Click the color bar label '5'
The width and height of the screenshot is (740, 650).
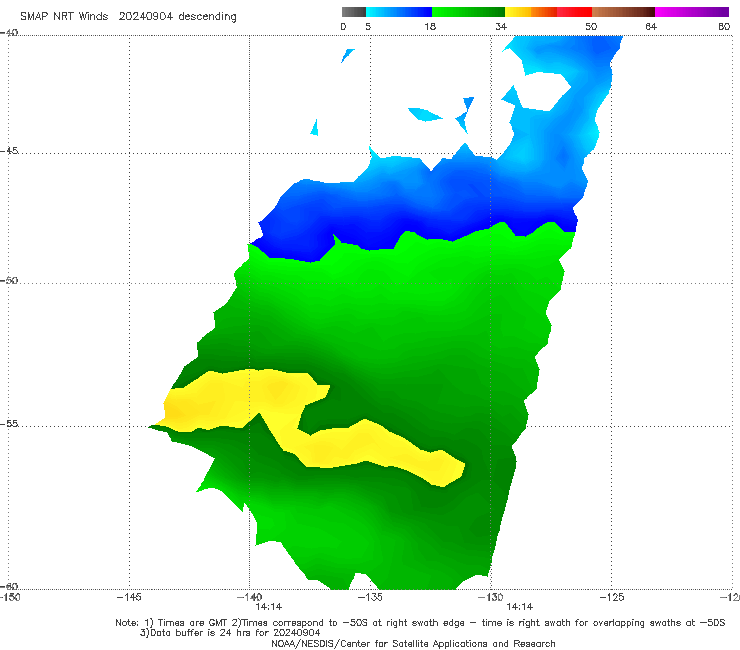click(x=368, y=26)
